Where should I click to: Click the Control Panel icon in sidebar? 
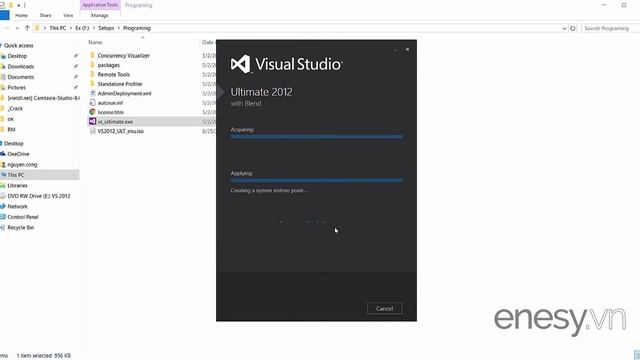3,217
